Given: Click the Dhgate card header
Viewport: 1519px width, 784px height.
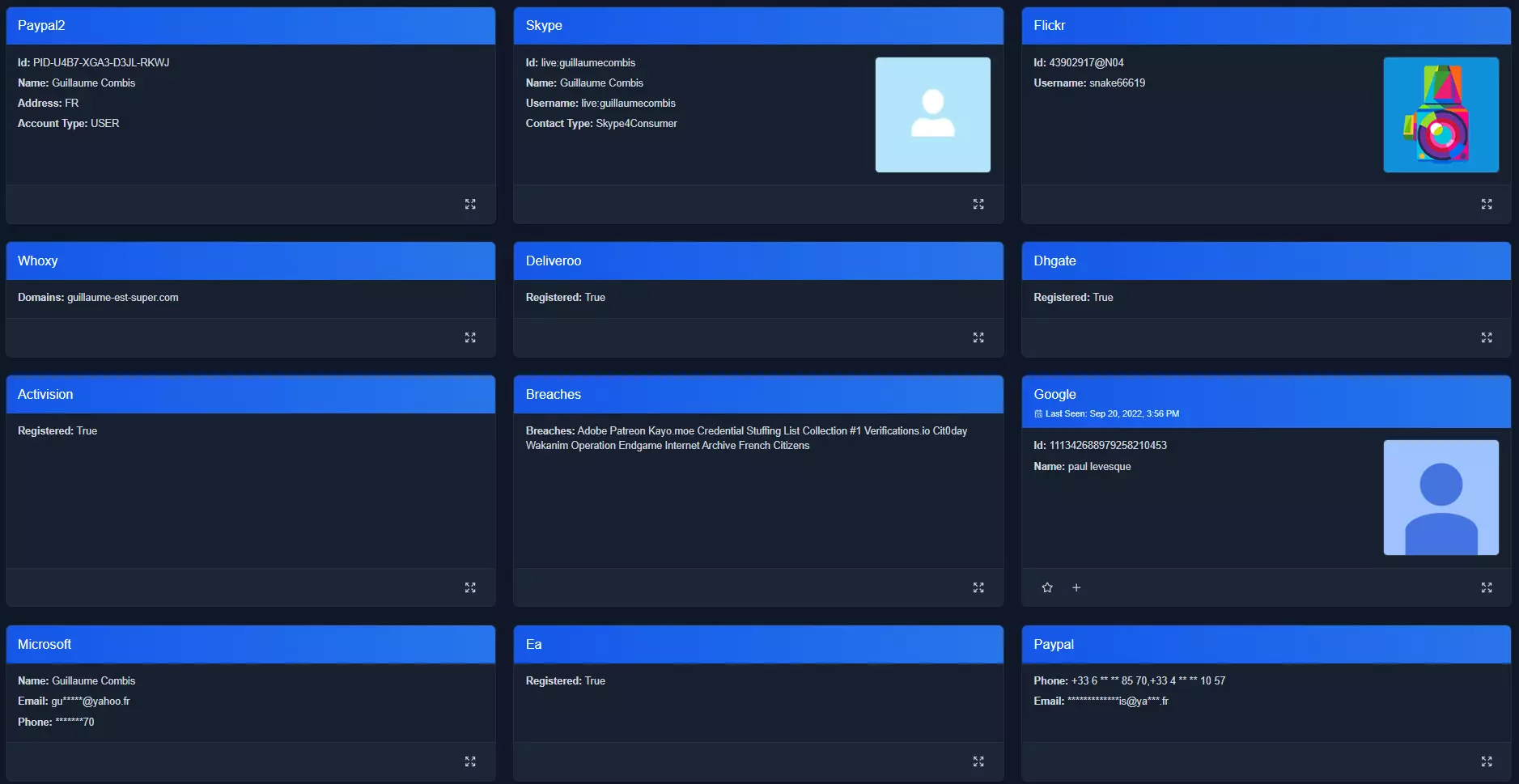Looking at the screenshot, I should [x=1266, y=261].
